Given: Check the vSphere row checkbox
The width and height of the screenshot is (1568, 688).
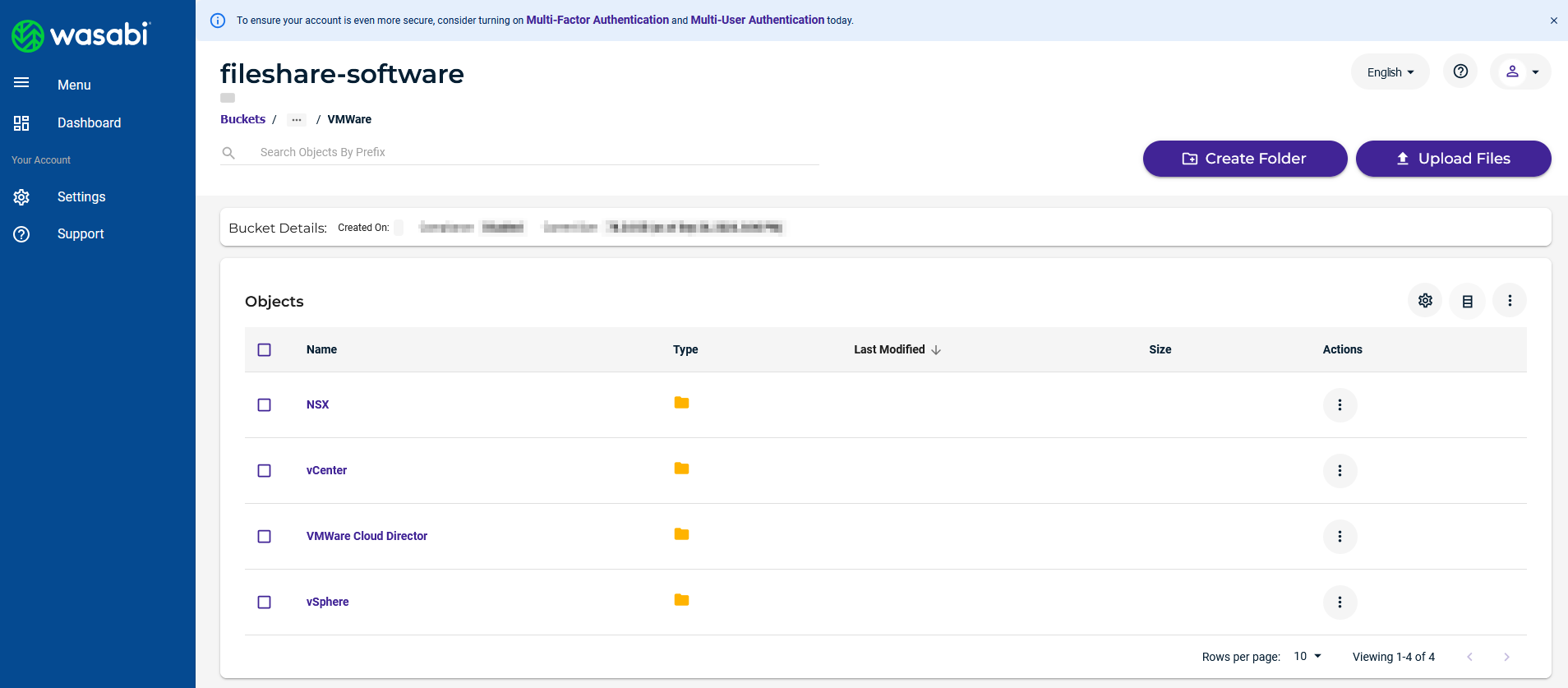Looking at the screenshot, I should click(x=264, y=603).
